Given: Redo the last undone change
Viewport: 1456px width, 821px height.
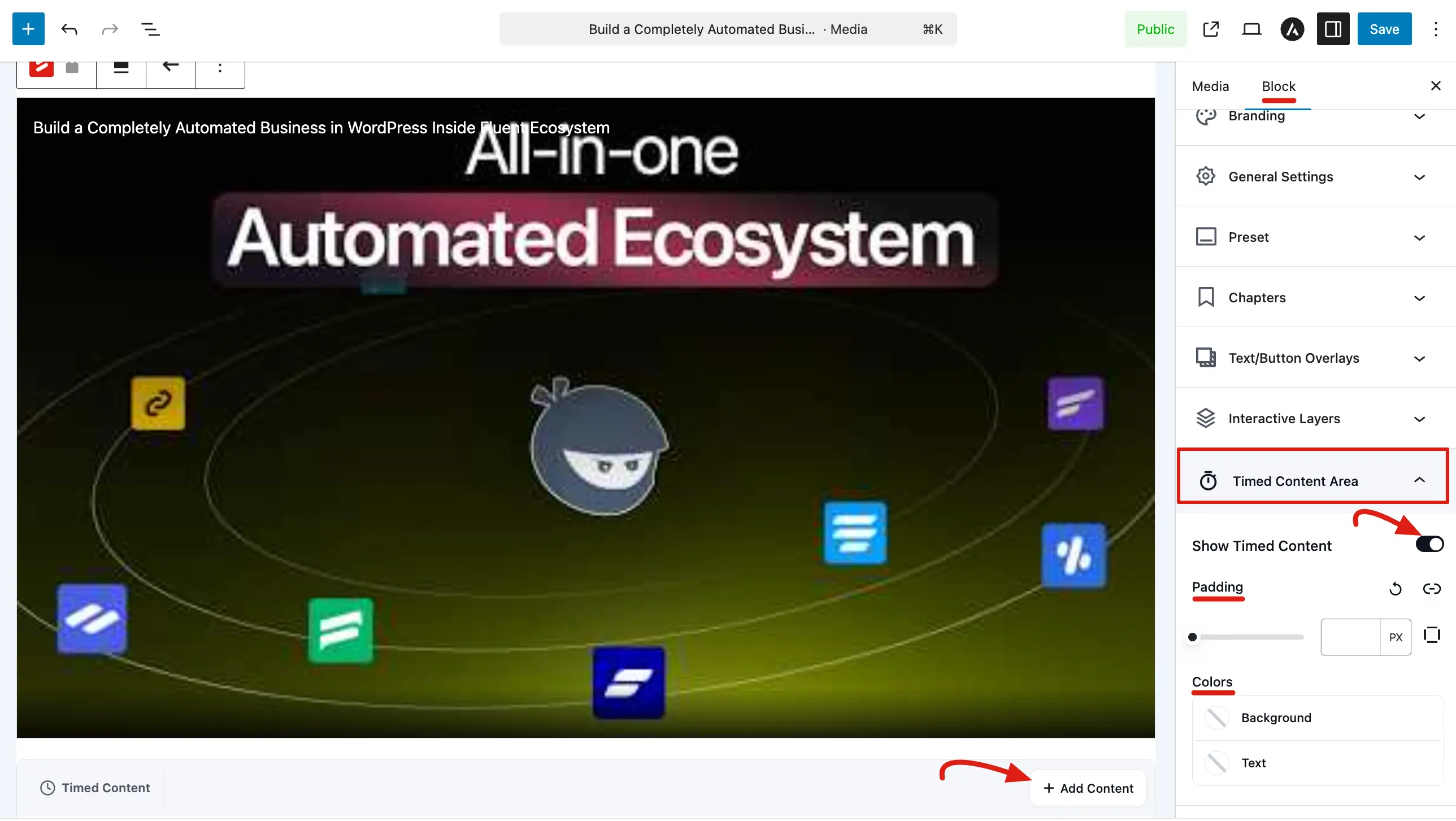Looking at the screenshot, I should [110, 29].
